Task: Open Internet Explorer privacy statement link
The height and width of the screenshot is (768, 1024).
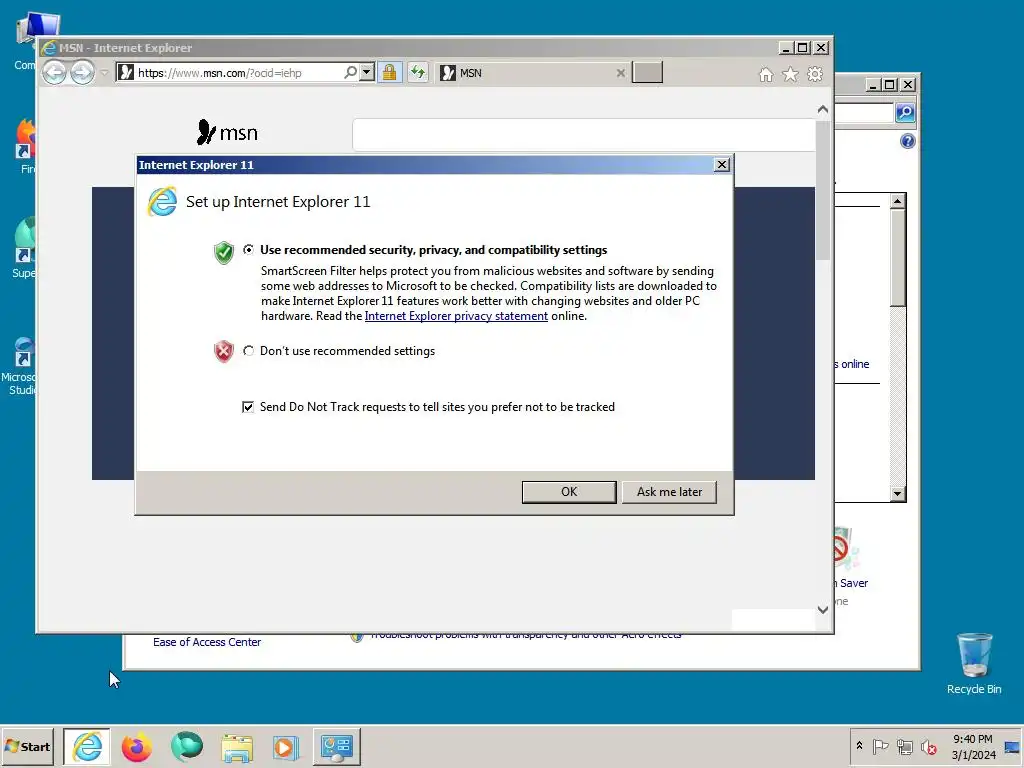Action: 456,316
